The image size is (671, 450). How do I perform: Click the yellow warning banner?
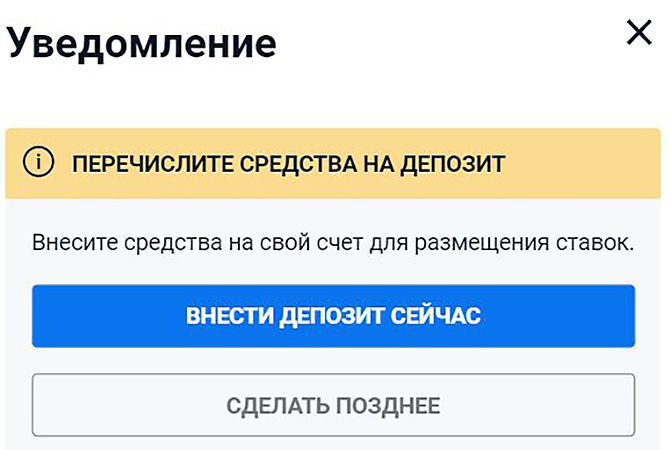(x=580, y=162)
